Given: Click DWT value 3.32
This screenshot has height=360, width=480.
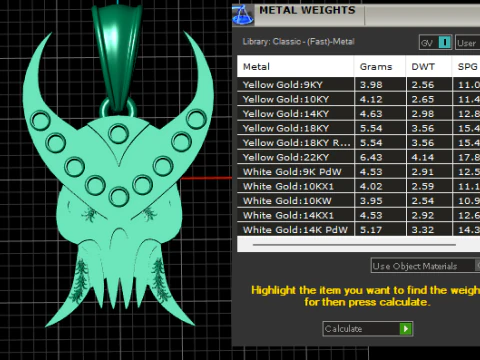Looking at the screenshot, I should point(423,230).
